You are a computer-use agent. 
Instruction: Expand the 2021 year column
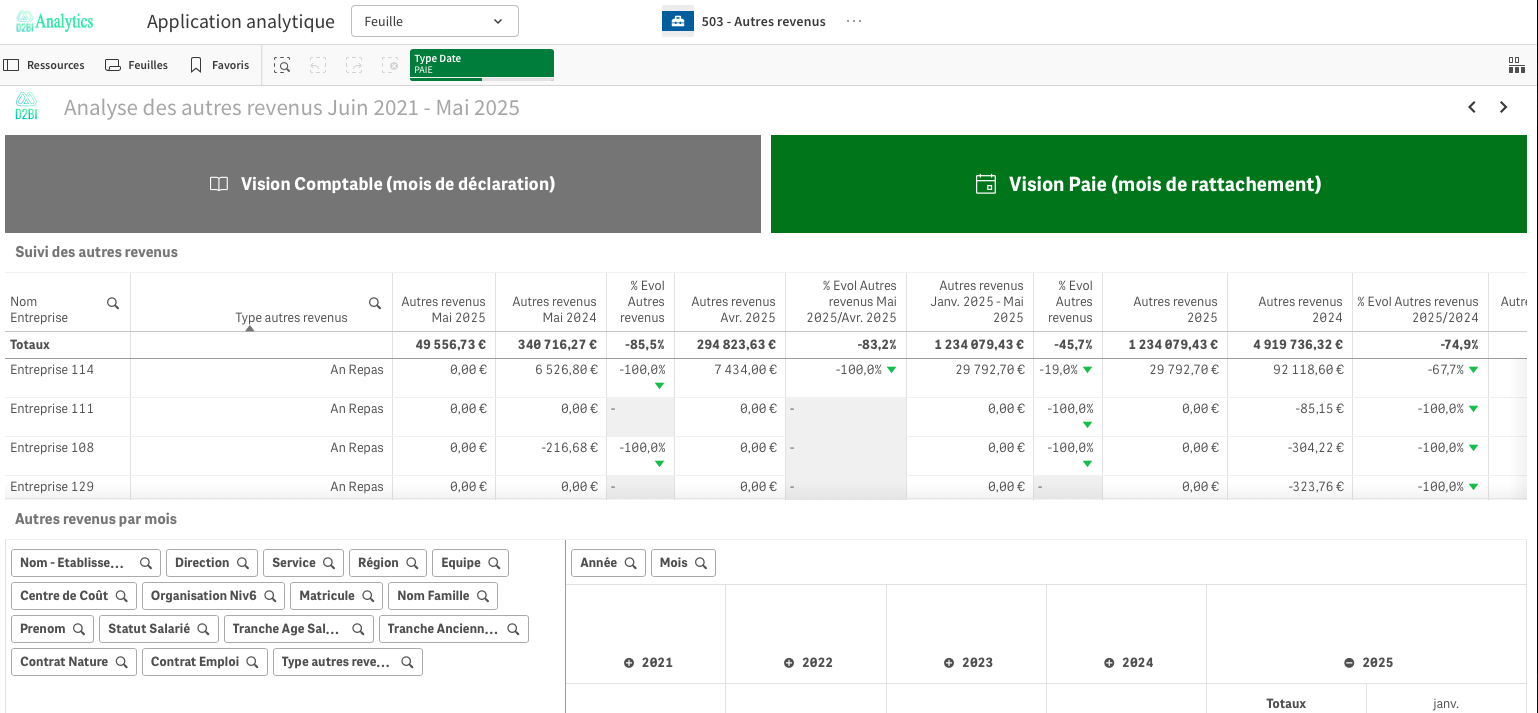(629, 663)
